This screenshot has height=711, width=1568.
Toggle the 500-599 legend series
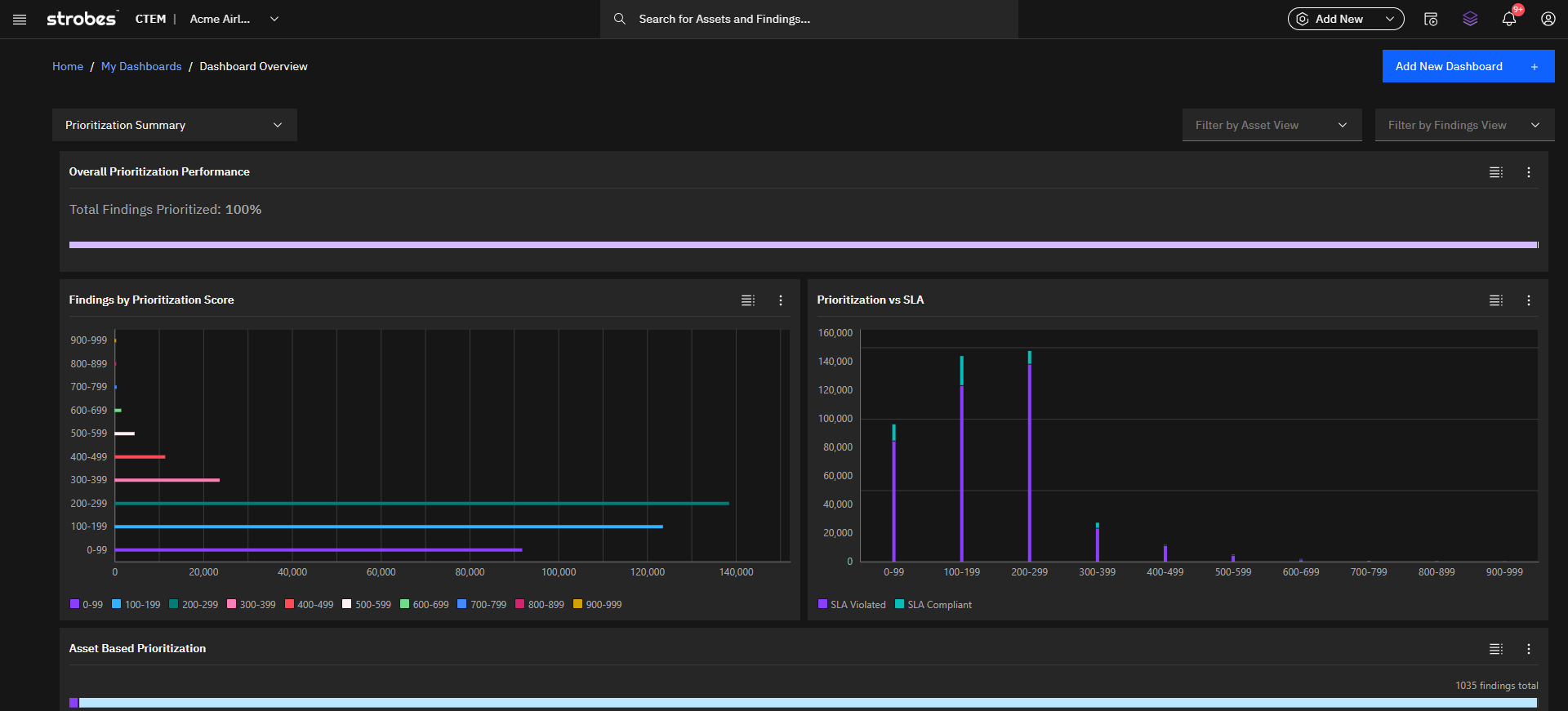click(x=367, y=605)
